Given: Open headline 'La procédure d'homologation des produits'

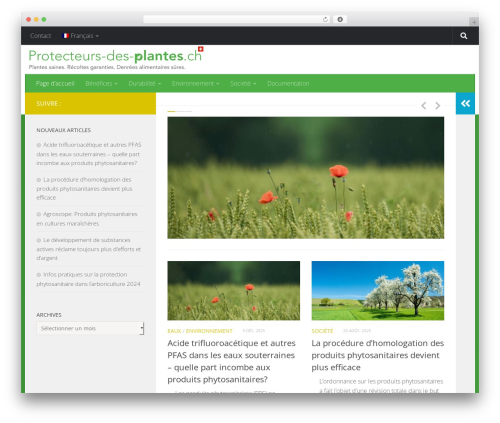Looking at the screenshot, I should [x=378, y=355].
